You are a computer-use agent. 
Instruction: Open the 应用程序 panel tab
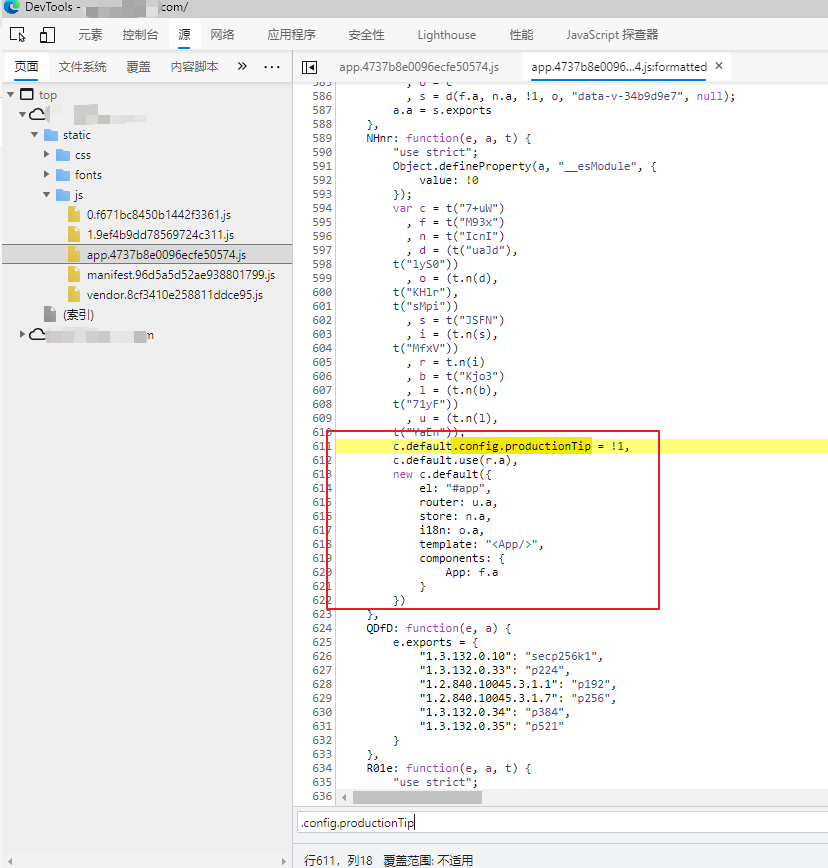tap(291, 35)
